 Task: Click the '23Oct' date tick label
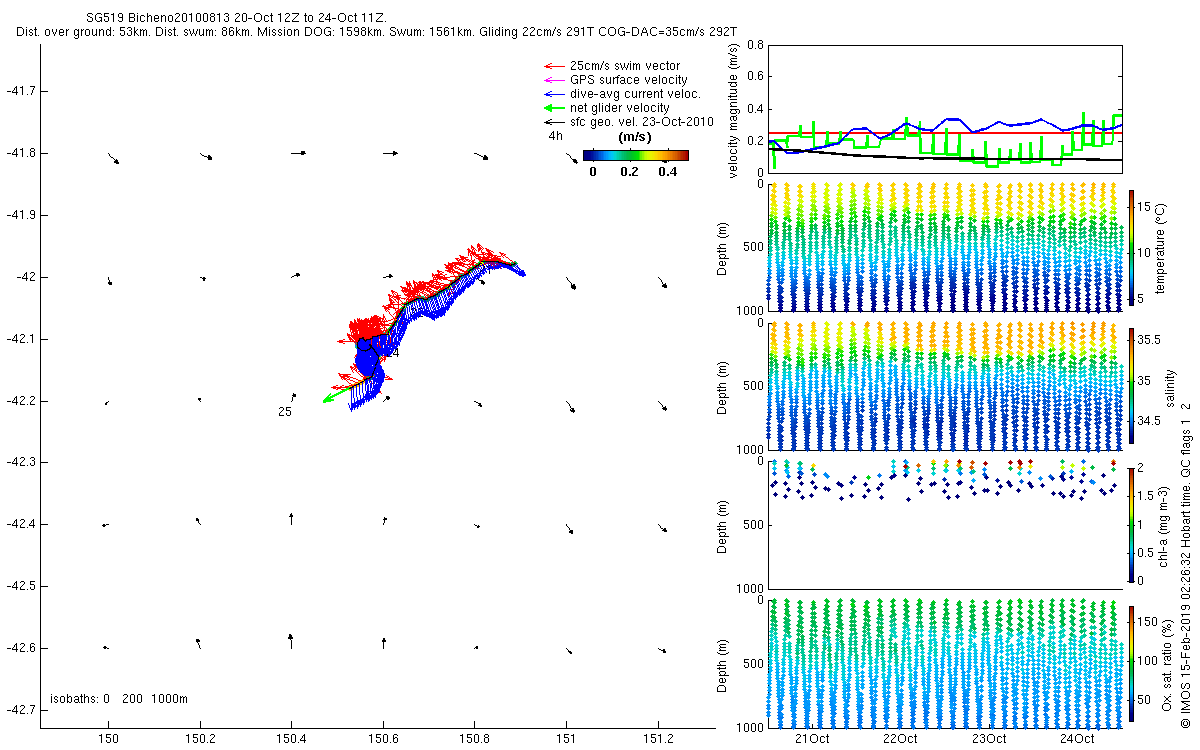[x=989, y=739]
